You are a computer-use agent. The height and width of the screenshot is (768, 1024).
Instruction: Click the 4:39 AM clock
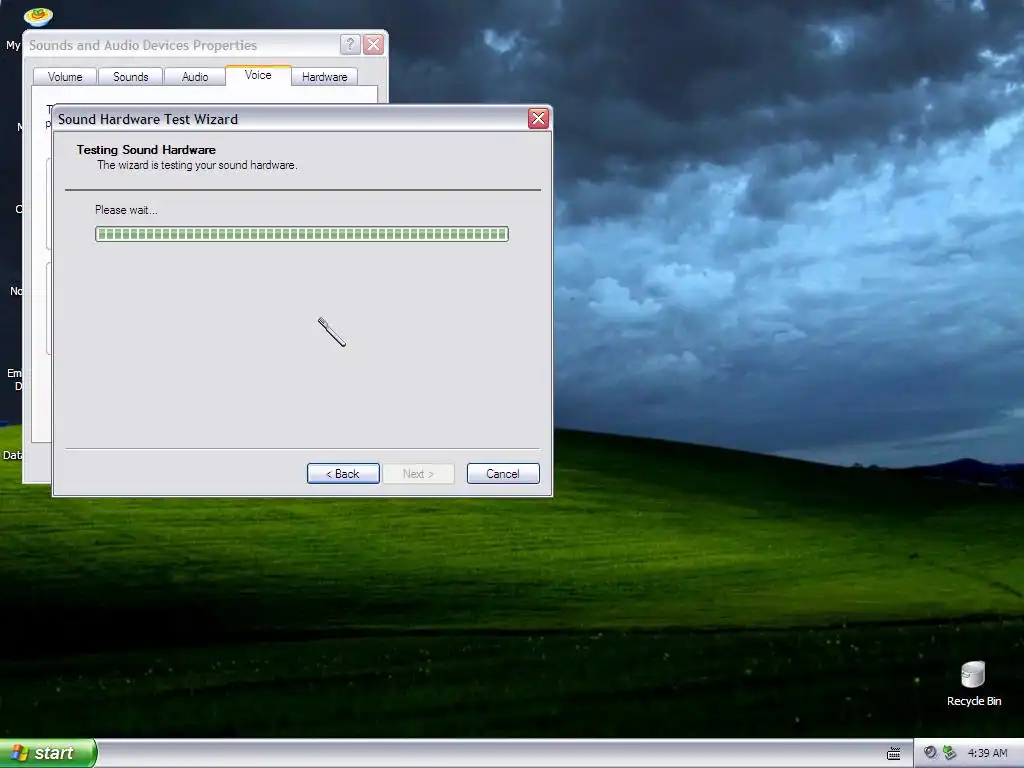coord(987,753)
